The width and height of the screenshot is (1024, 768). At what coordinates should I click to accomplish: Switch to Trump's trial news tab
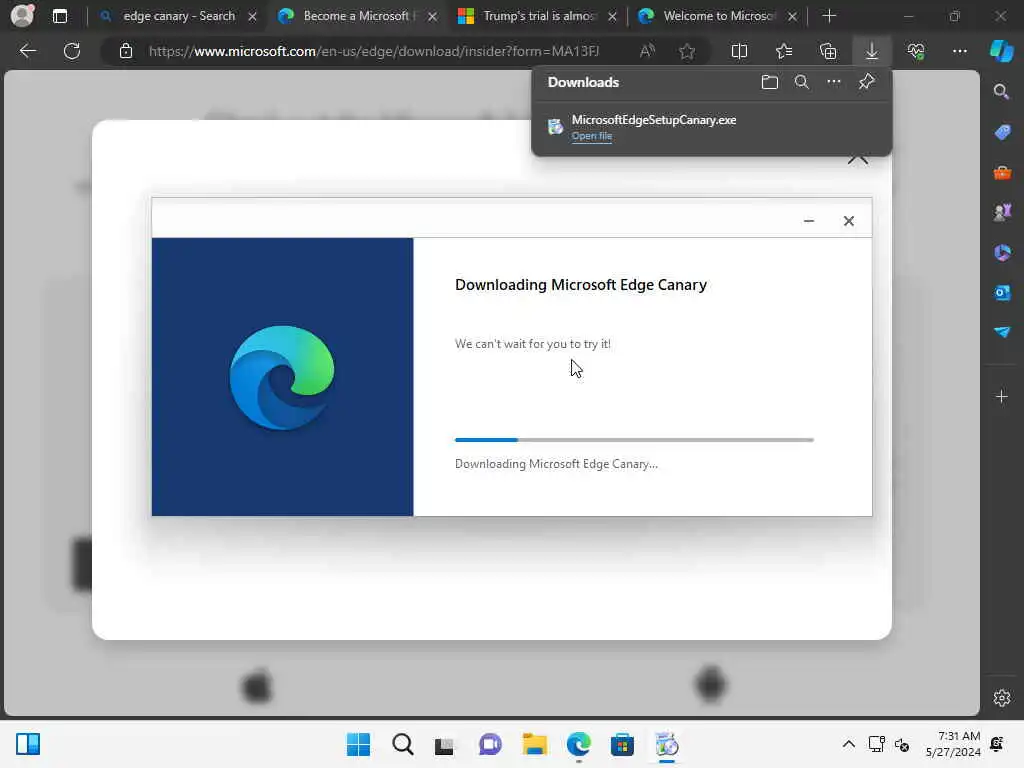[536, 16]
